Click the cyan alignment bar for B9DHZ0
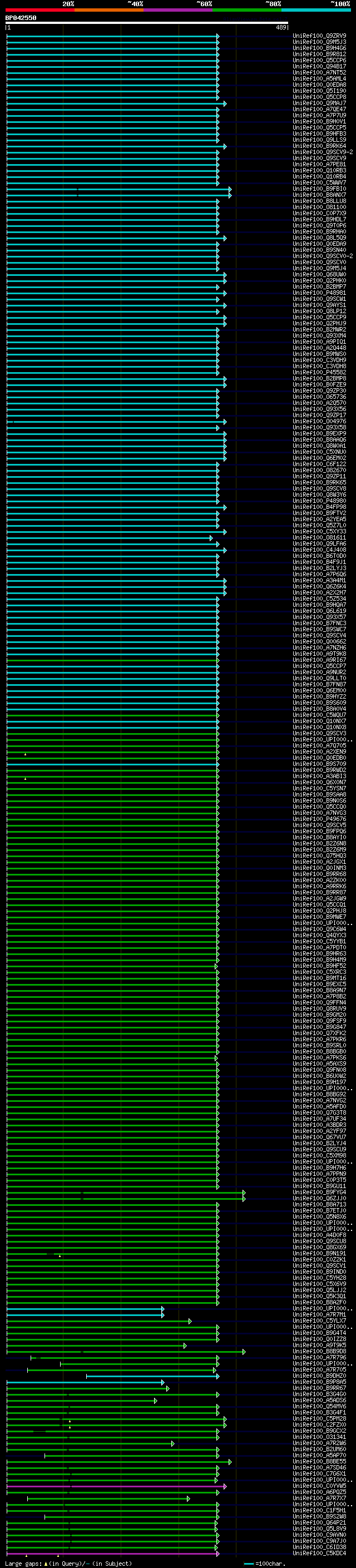Screen dimensions: 356x1568 152,1376
